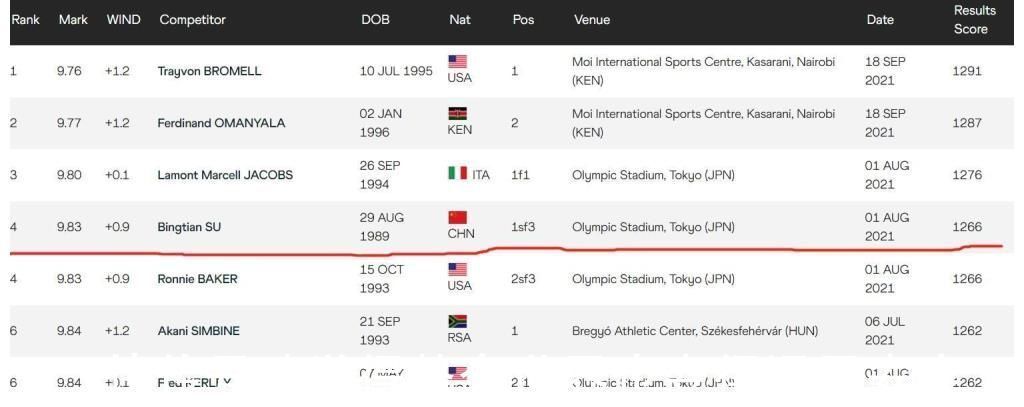Click the DOB column header
Image resolution: width=1024 pixels, height=407 pixels.
tap(375, 20)
